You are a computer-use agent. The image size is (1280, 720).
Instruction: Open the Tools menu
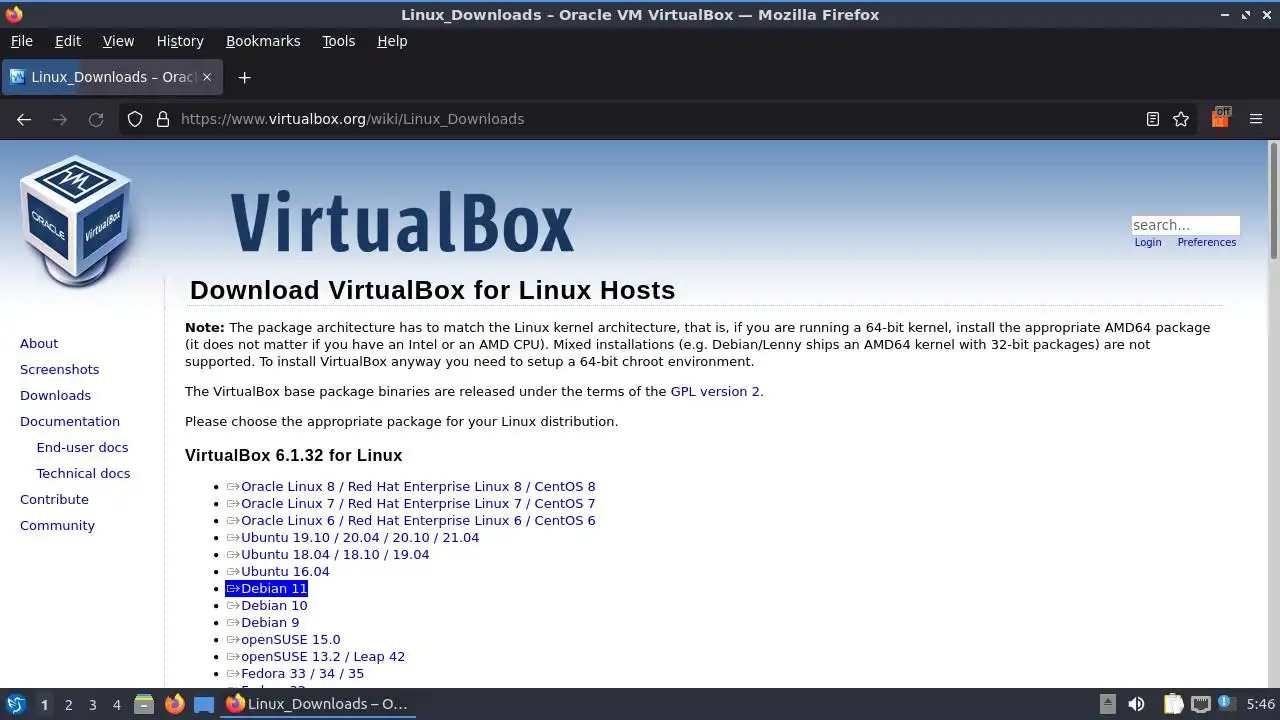(x=338, y=41)
